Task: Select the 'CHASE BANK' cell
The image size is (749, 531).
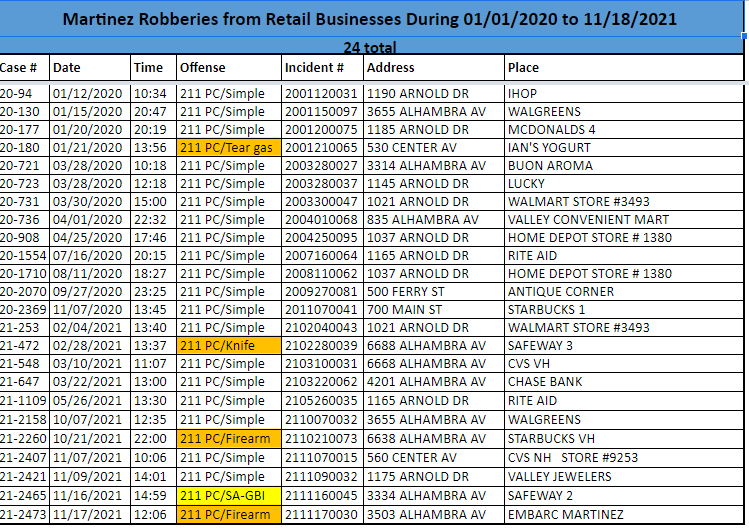Action: coord(624,382)
